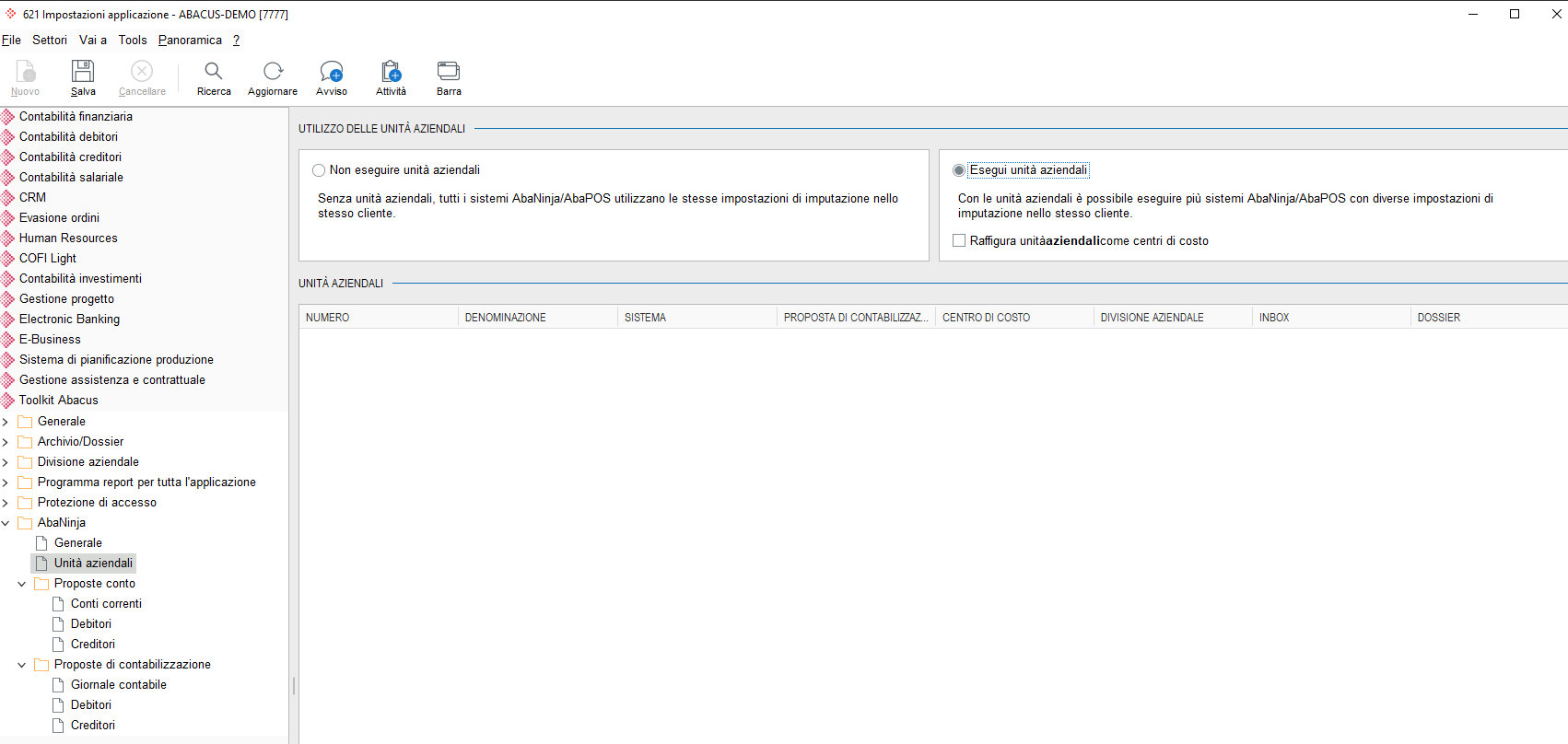Click the vertical splitter handle beside tree
Image resolution: width=1568 pixels, height=744 pixels.
(x=293, y=686)
